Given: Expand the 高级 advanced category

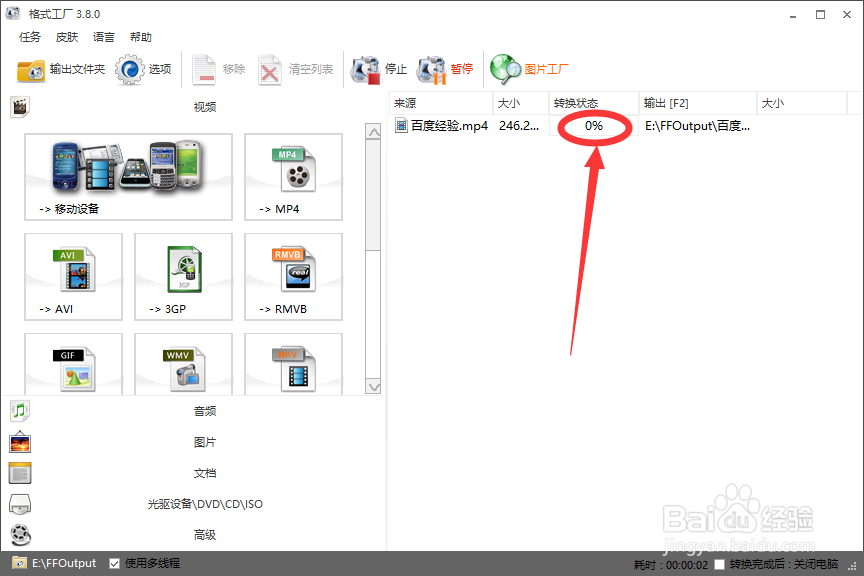Looking at the screenshot, I should (x=204, y=535).
